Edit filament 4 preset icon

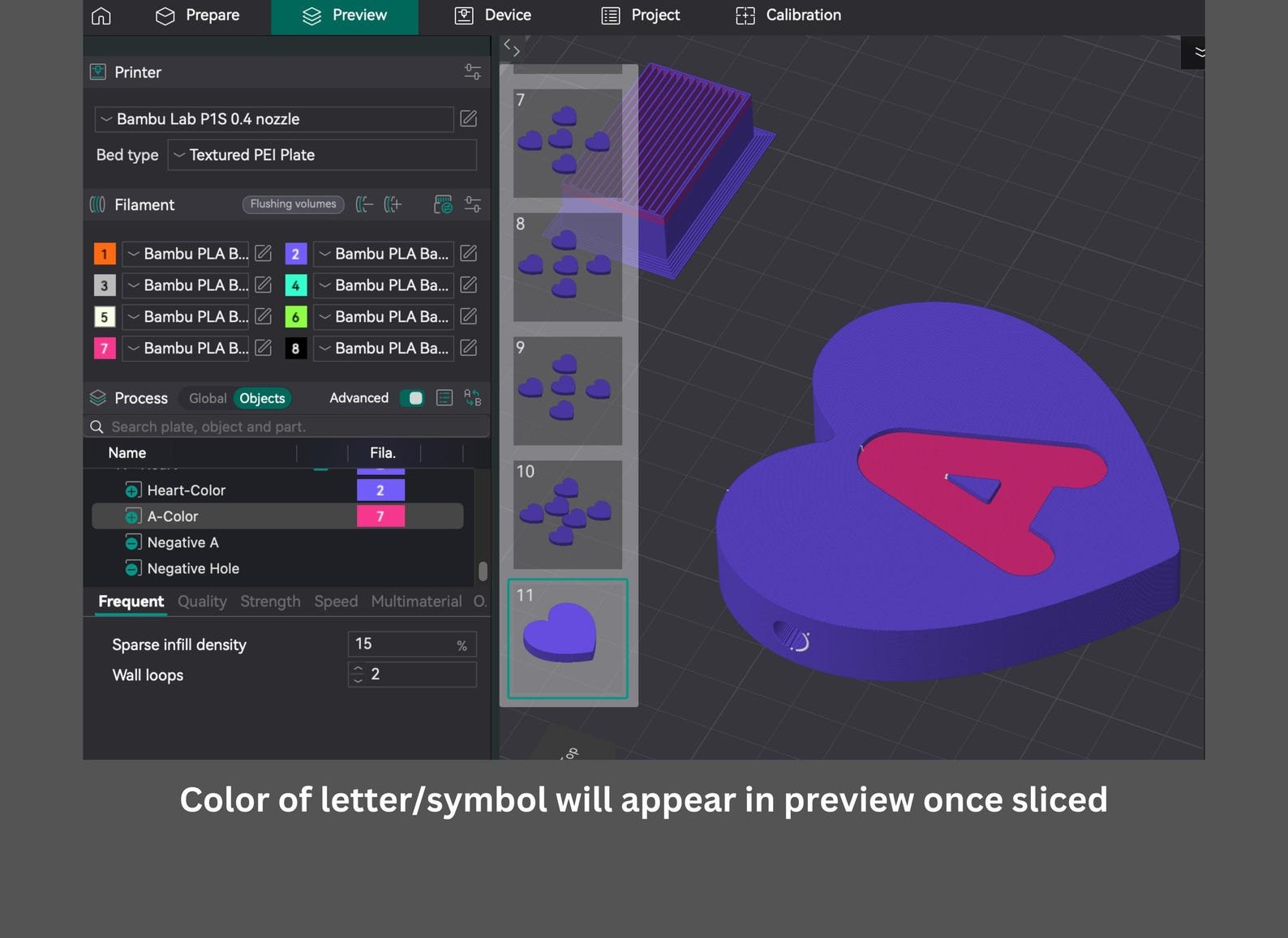[x=469, y=285]
